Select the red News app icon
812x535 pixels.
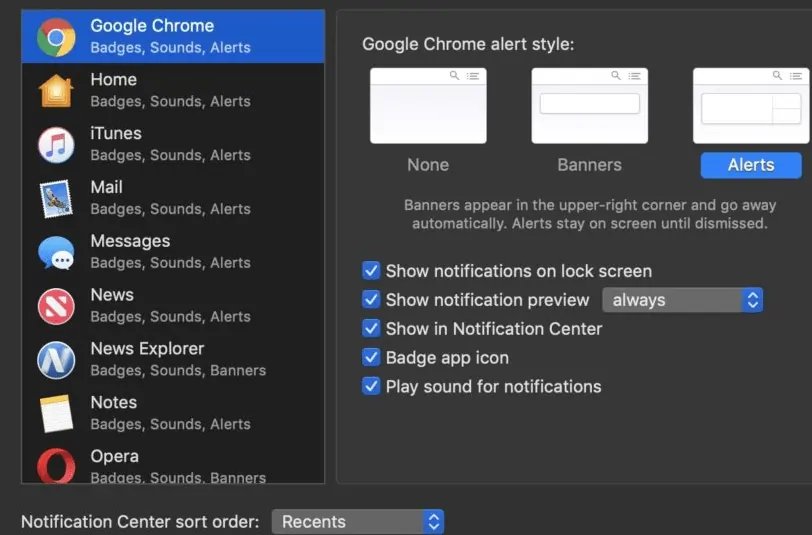[x=56, y=307]
